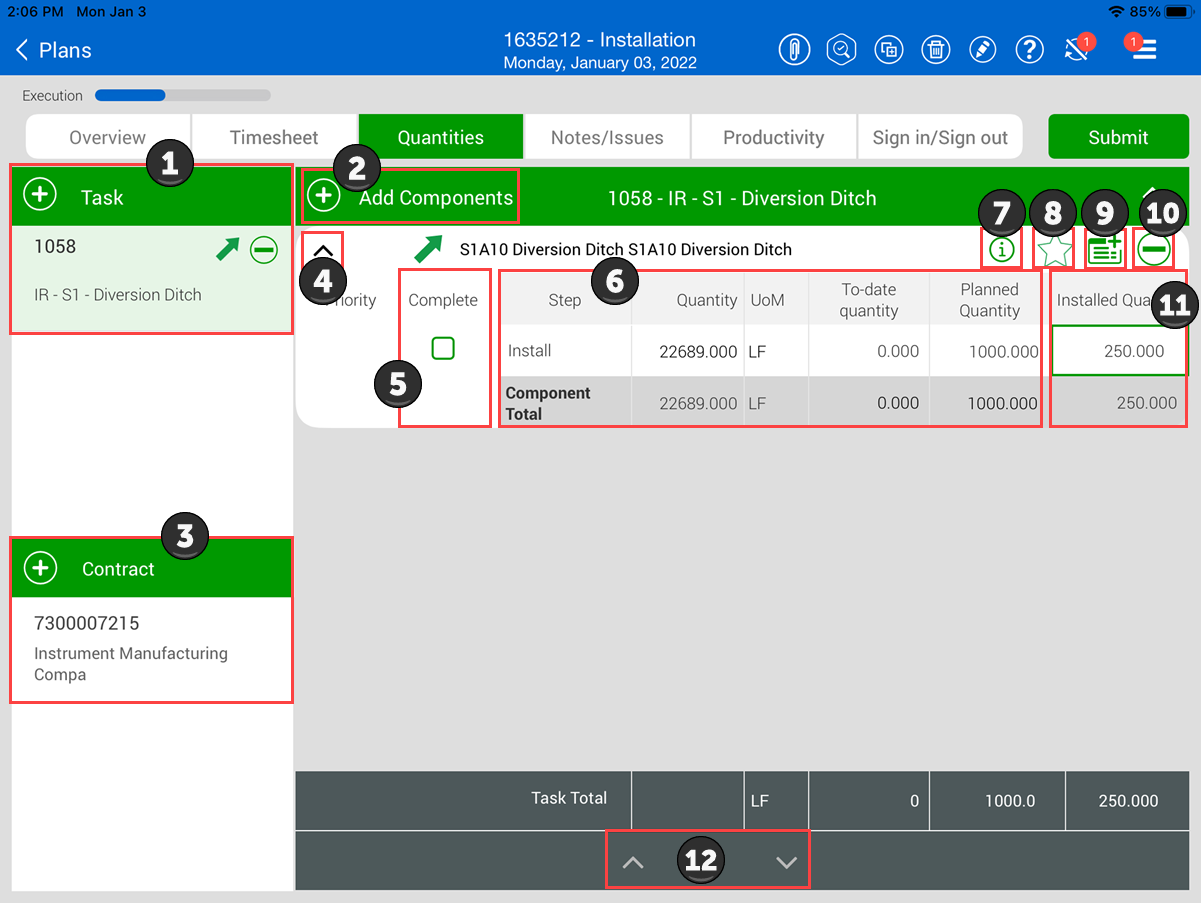Mark S1A10 Diversion Ditch as favorite star
The width and height of the screenshot is (1201, 903).
point(1054,250)
